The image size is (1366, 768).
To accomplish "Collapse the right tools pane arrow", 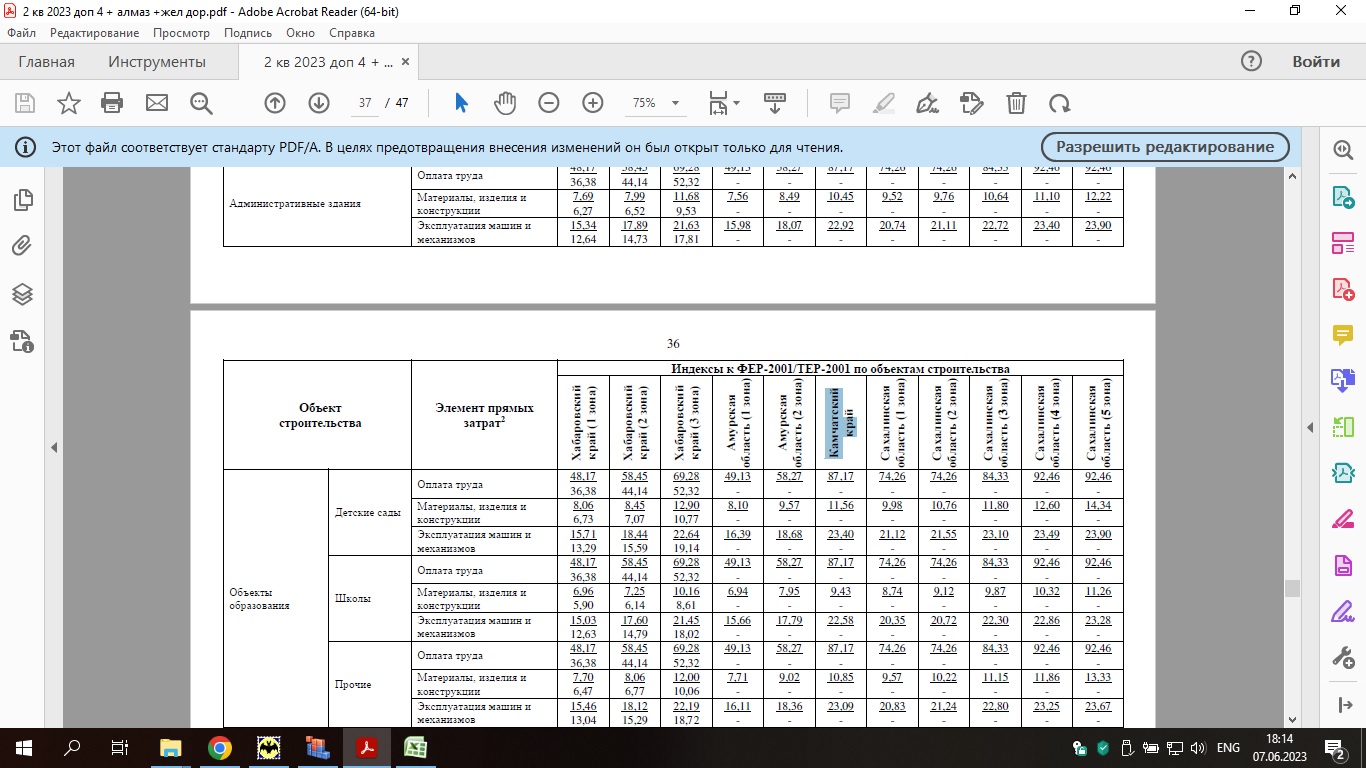I will [1311, 428].
